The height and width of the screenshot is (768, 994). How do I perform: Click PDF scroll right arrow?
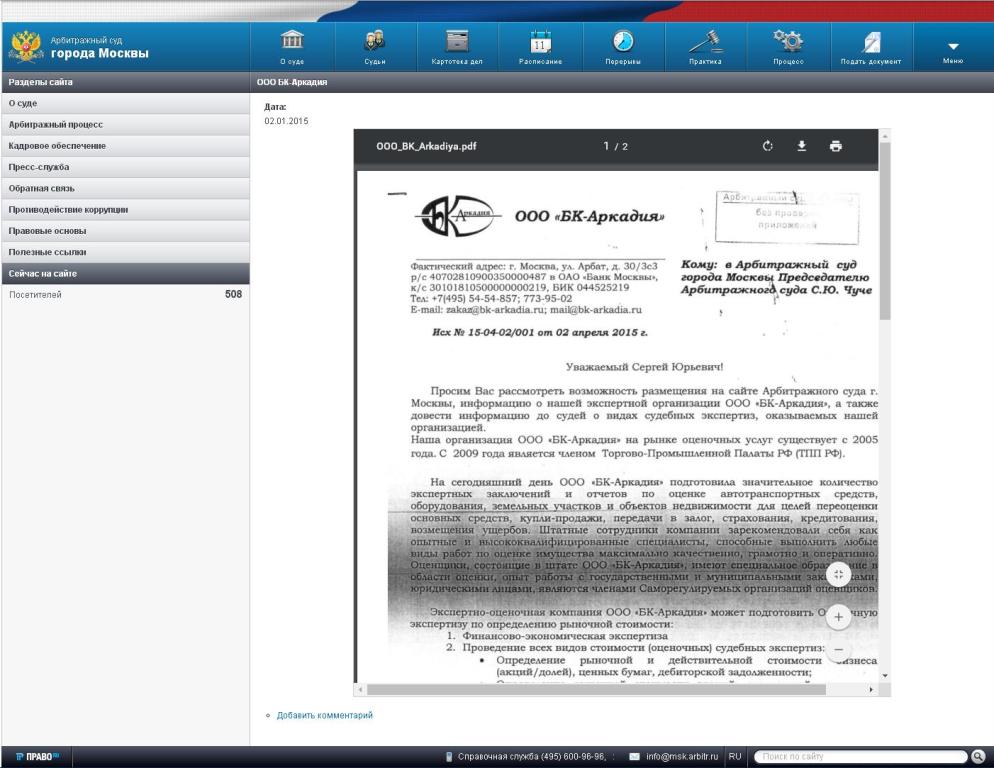tap(871, 689)
